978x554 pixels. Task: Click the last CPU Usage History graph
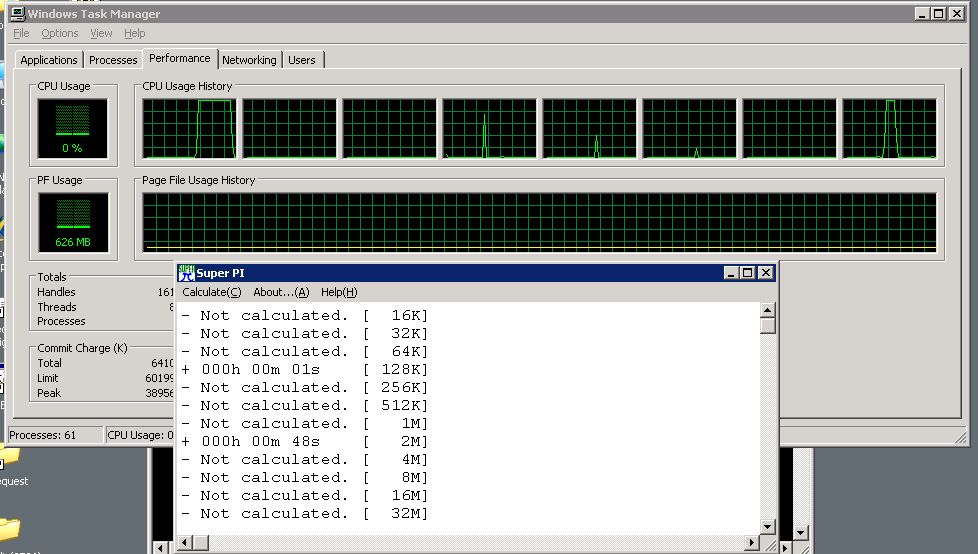coord(889,129)
